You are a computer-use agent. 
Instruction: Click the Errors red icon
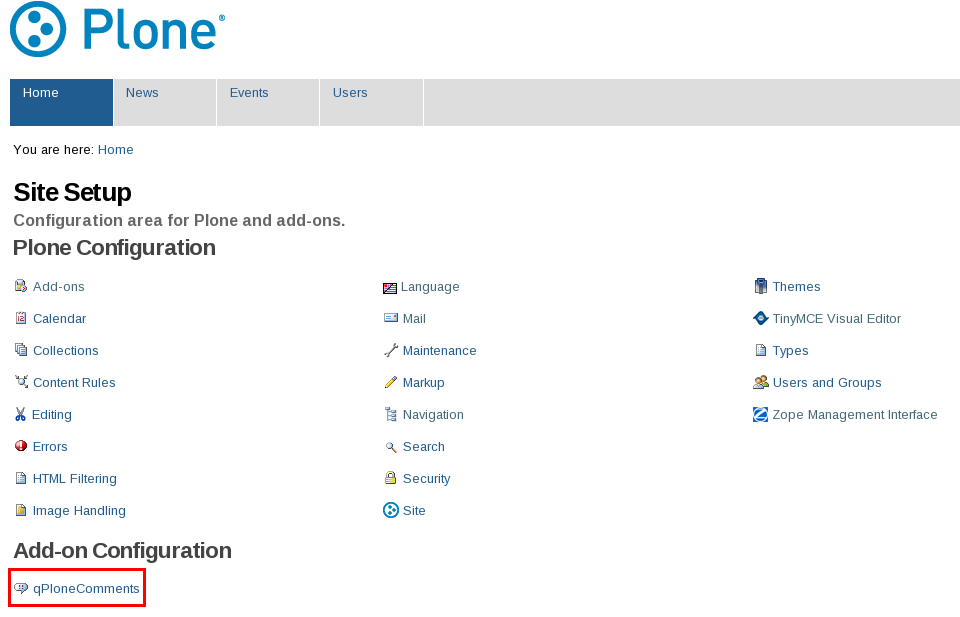[x=21, y=447]
